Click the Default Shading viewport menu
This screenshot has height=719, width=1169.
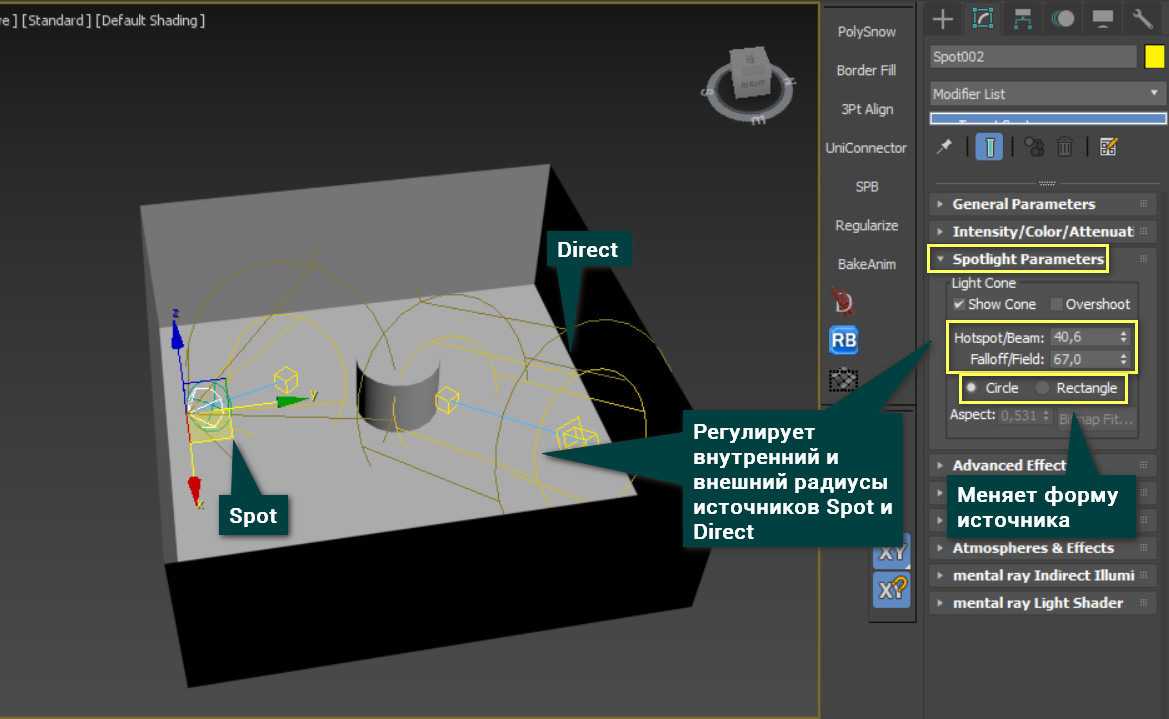[x=151, y=20]
